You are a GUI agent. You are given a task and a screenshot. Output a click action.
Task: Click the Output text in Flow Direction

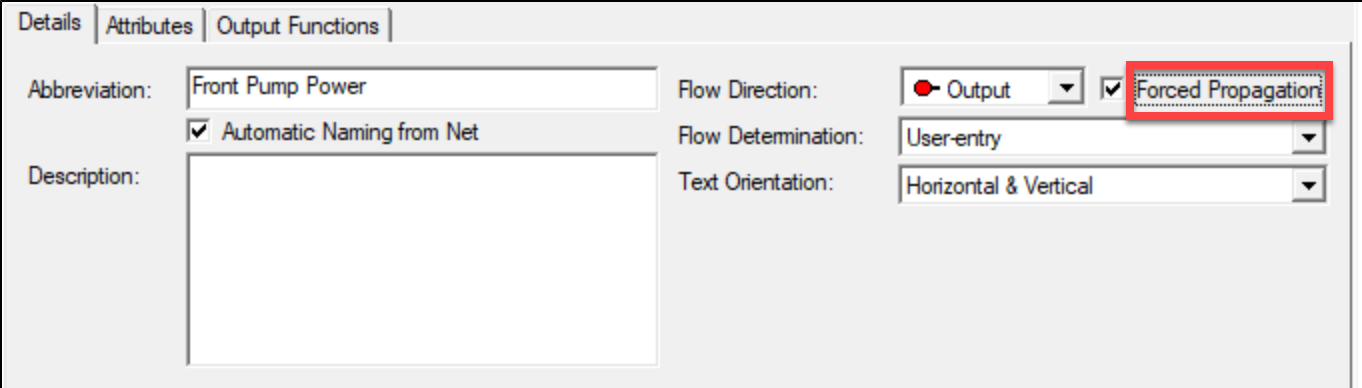(x=979, y=90)
